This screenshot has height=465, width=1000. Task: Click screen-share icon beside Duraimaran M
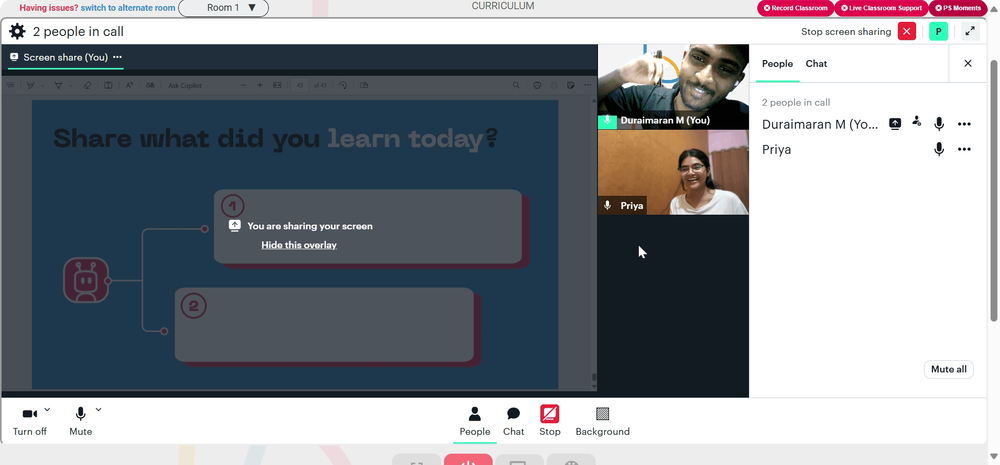pyautogui.click(x=895, y=124)
